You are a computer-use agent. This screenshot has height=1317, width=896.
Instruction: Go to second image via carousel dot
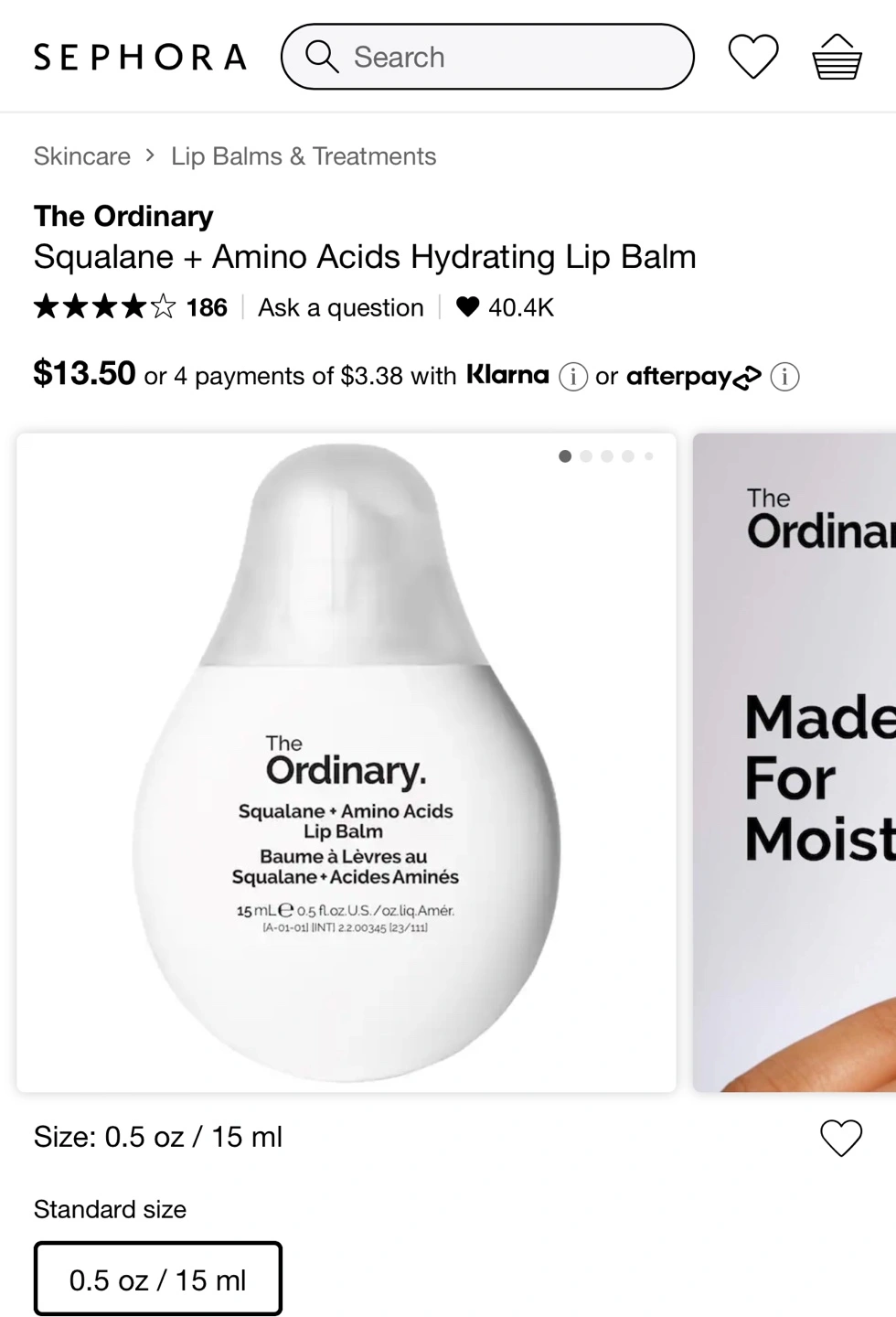[586, 456]
